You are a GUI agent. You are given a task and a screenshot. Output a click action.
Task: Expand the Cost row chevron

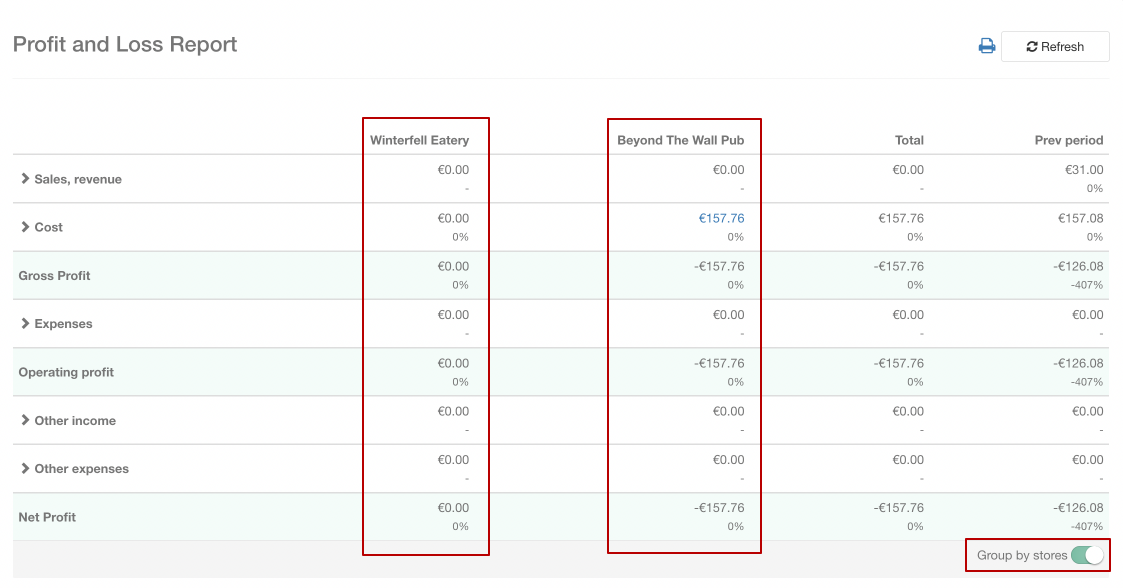(26, 227)
